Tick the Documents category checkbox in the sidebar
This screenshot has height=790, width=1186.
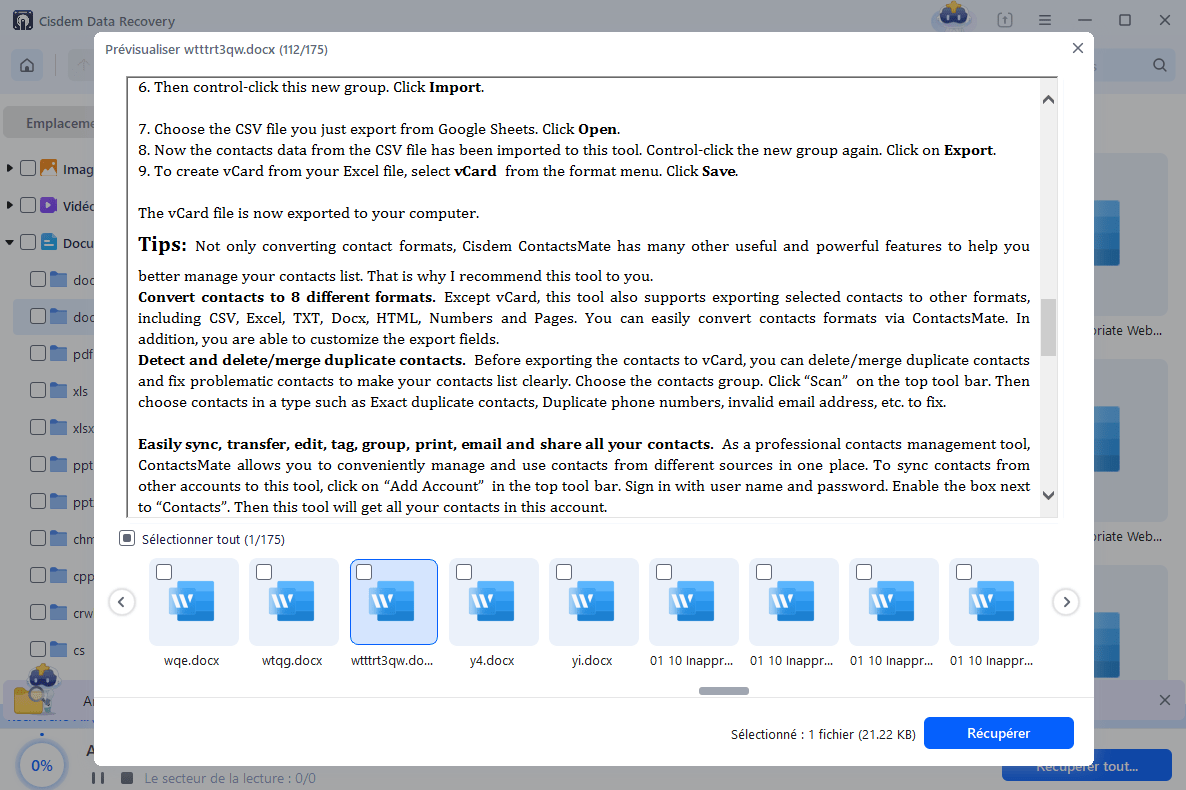pyautogui.click(x=28, y=242)
